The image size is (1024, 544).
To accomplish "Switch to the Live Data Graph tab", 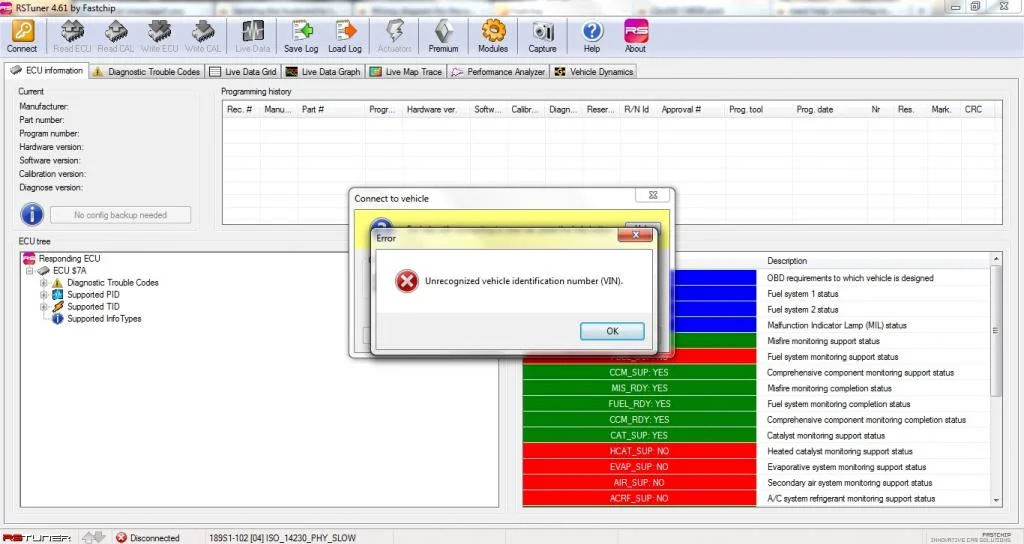I will click(x=323, y=72).
